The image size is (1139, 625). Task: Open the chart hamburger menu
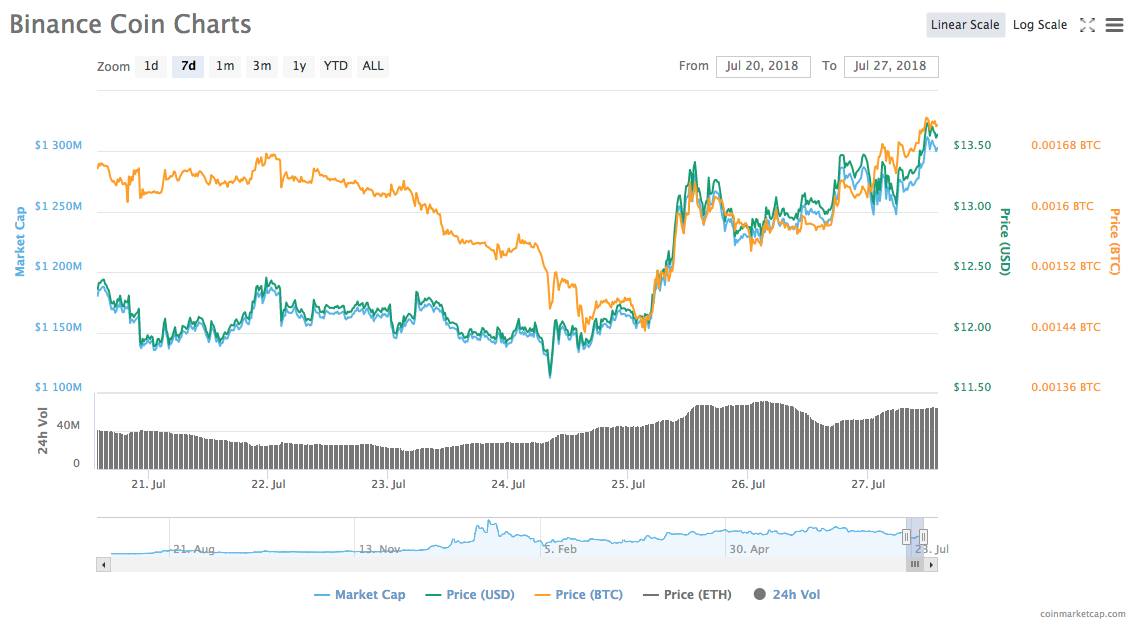pyautogui.click(x=1114, y=25)
